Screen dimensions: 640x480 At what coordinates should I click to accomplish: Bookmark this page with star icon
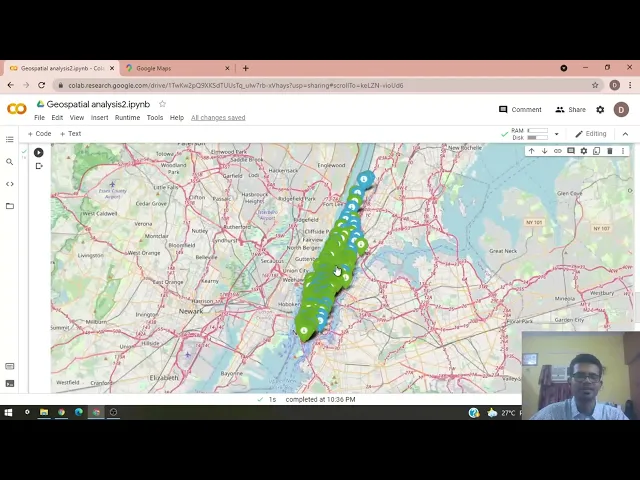pyautogui.click(x=595, y=85)
